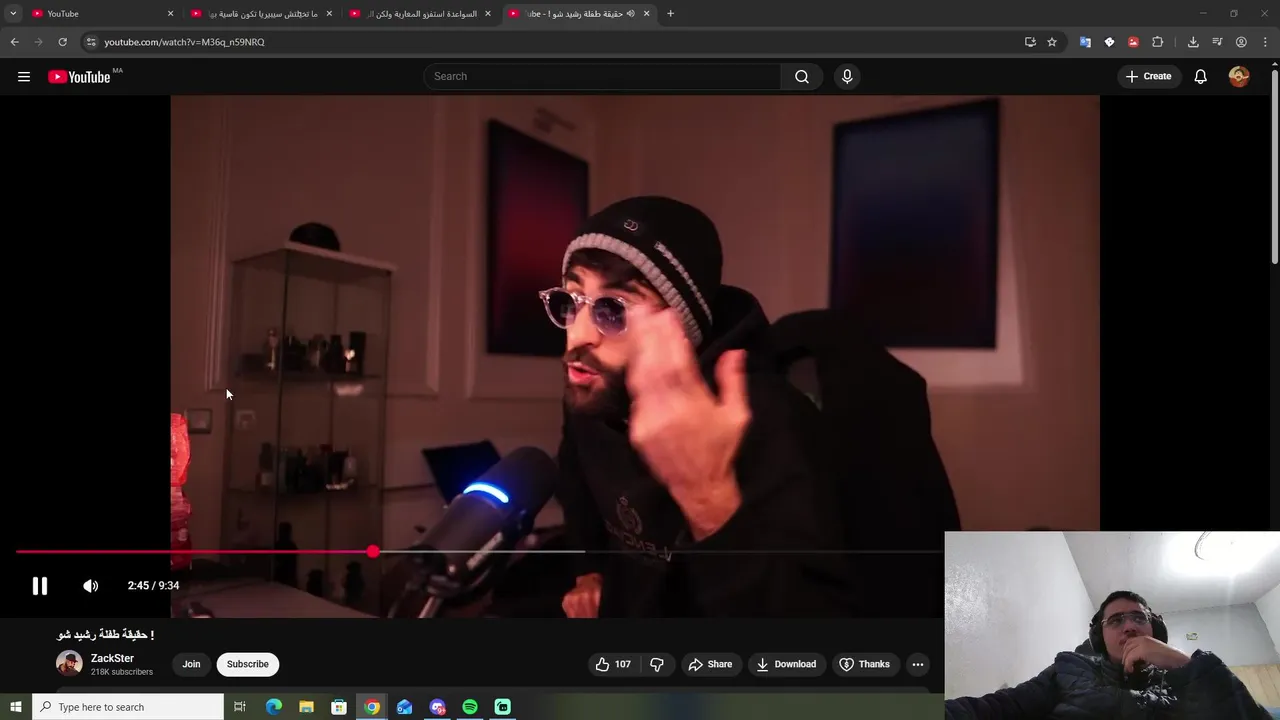Mute tab via speaker icon on active tab
The width and height of the screenshot is (1280, 720).
[x=630, y=14]
